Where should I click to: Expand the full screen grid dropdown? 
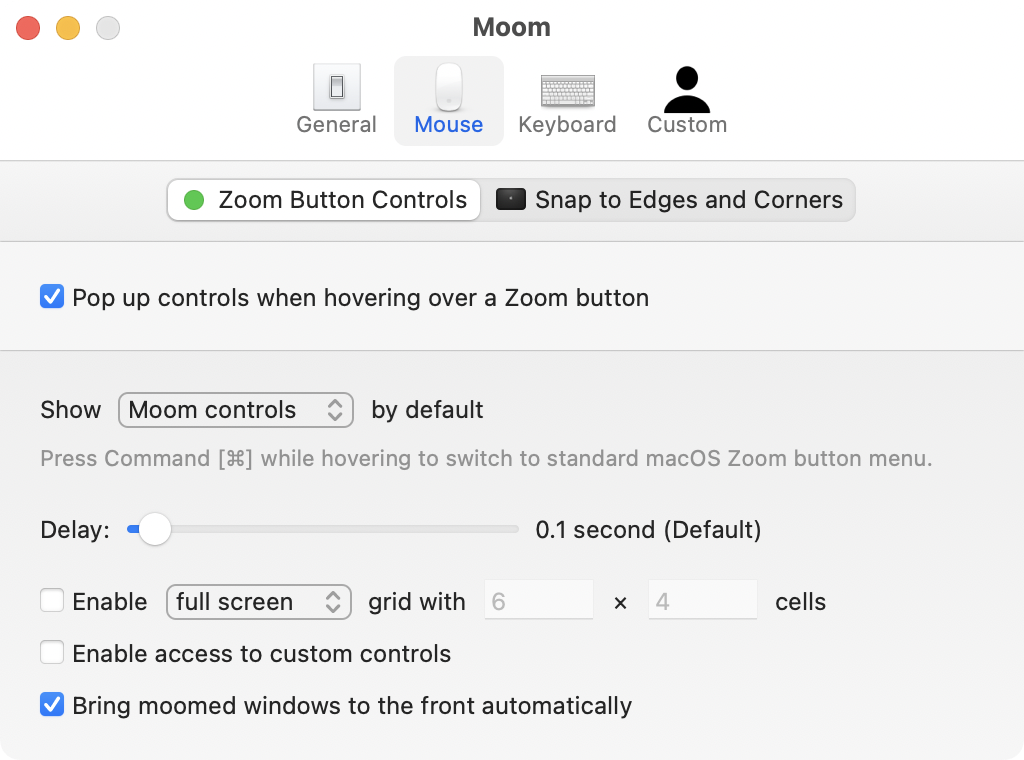point(258,602)
